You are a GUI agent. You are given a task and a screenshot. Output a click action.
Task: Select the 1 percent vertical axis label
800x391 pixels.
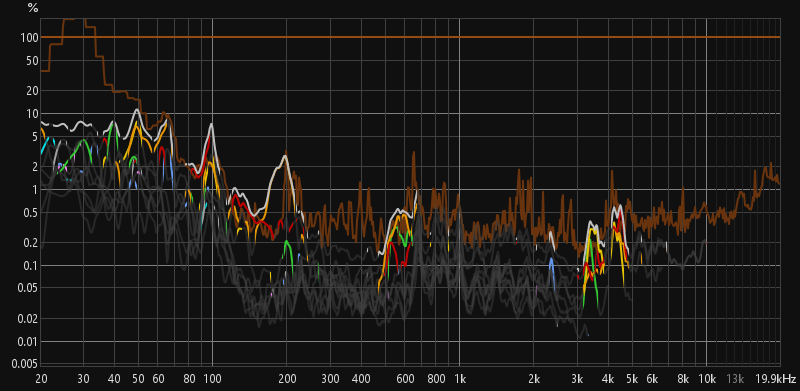[36, 190]
